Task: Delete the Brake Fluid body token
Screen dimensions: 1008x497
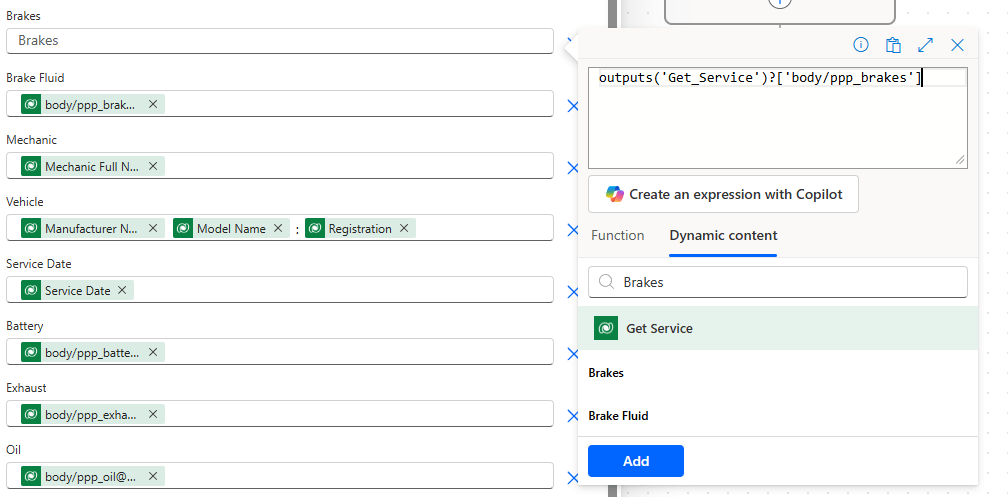Action: (x=153, y=104)
